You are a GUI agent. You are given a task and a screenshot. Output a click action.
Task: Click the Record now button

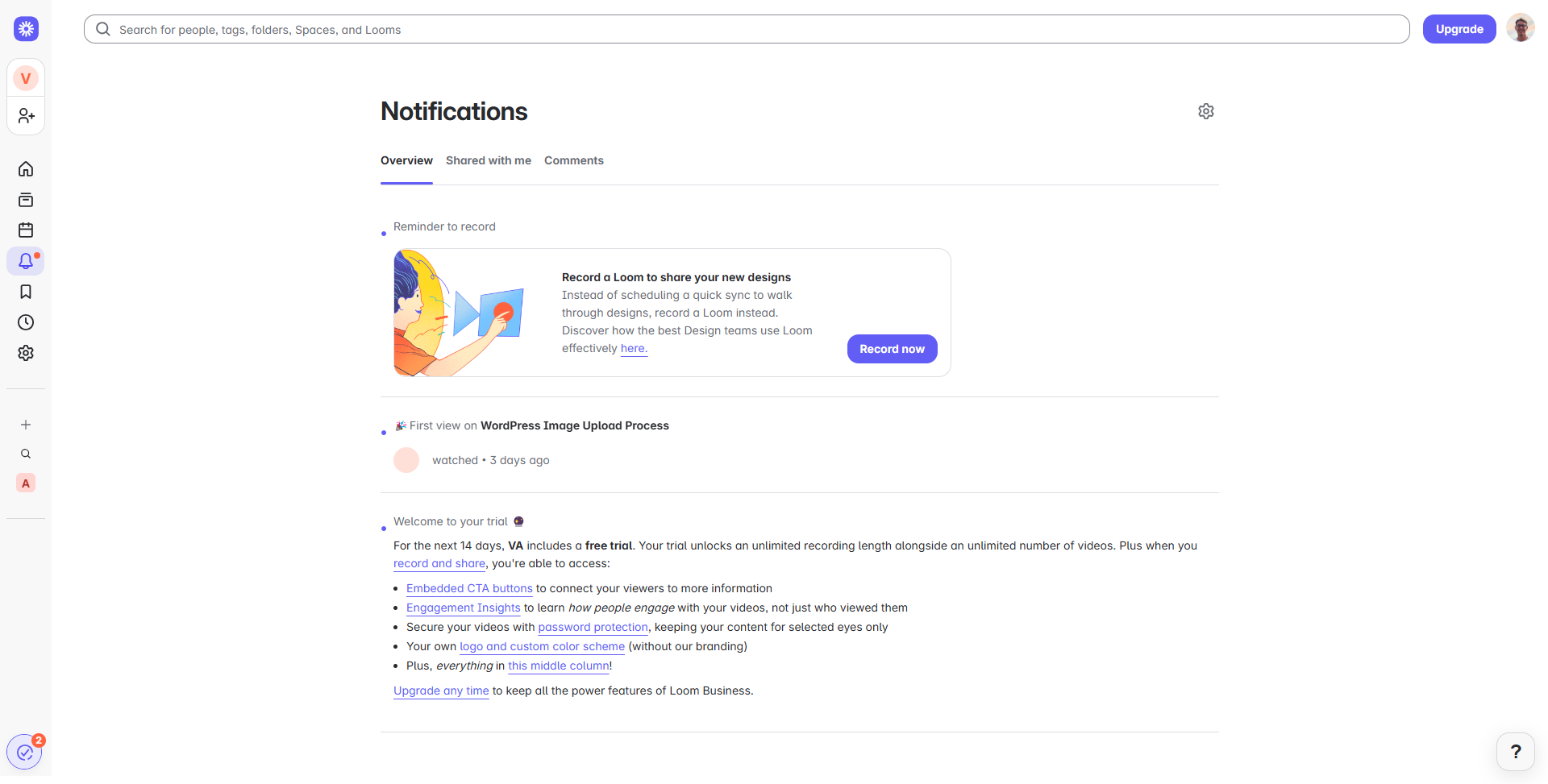[892, 349]
